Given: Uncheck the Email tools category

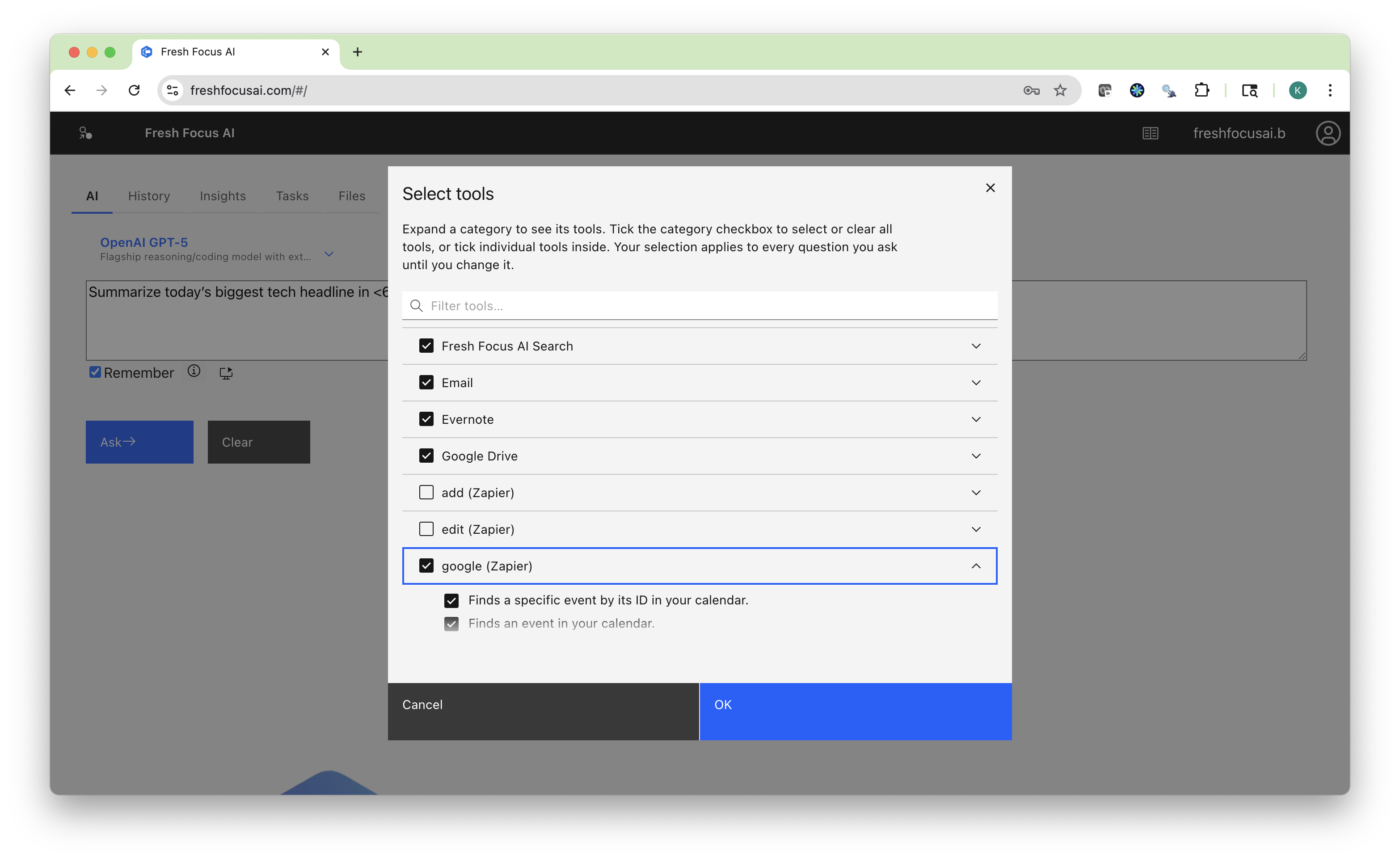Looking at the screenshot, I should tap(426, 382).
